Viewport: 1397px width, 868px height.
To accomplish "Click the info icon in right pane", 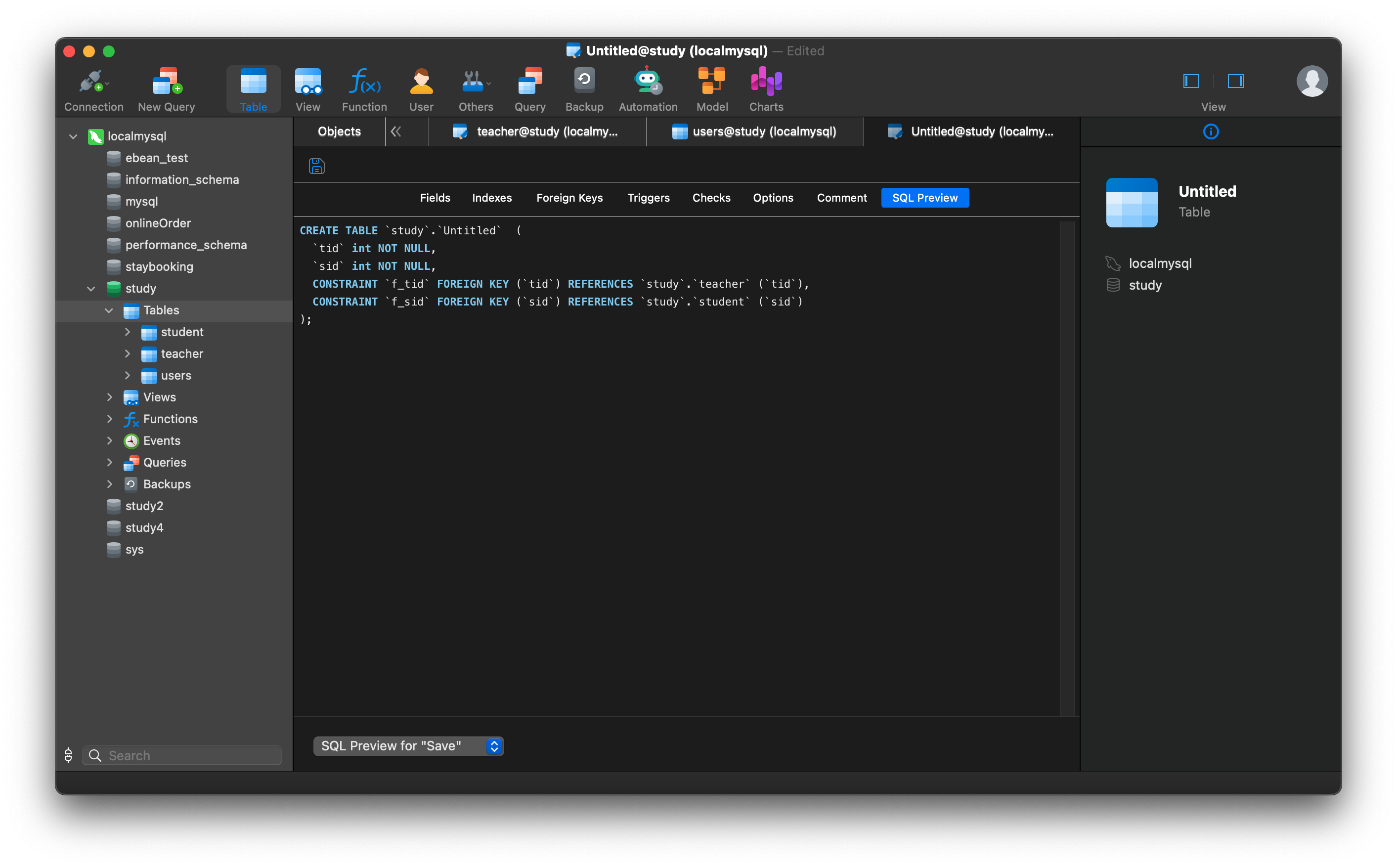I will point(1211,131).
